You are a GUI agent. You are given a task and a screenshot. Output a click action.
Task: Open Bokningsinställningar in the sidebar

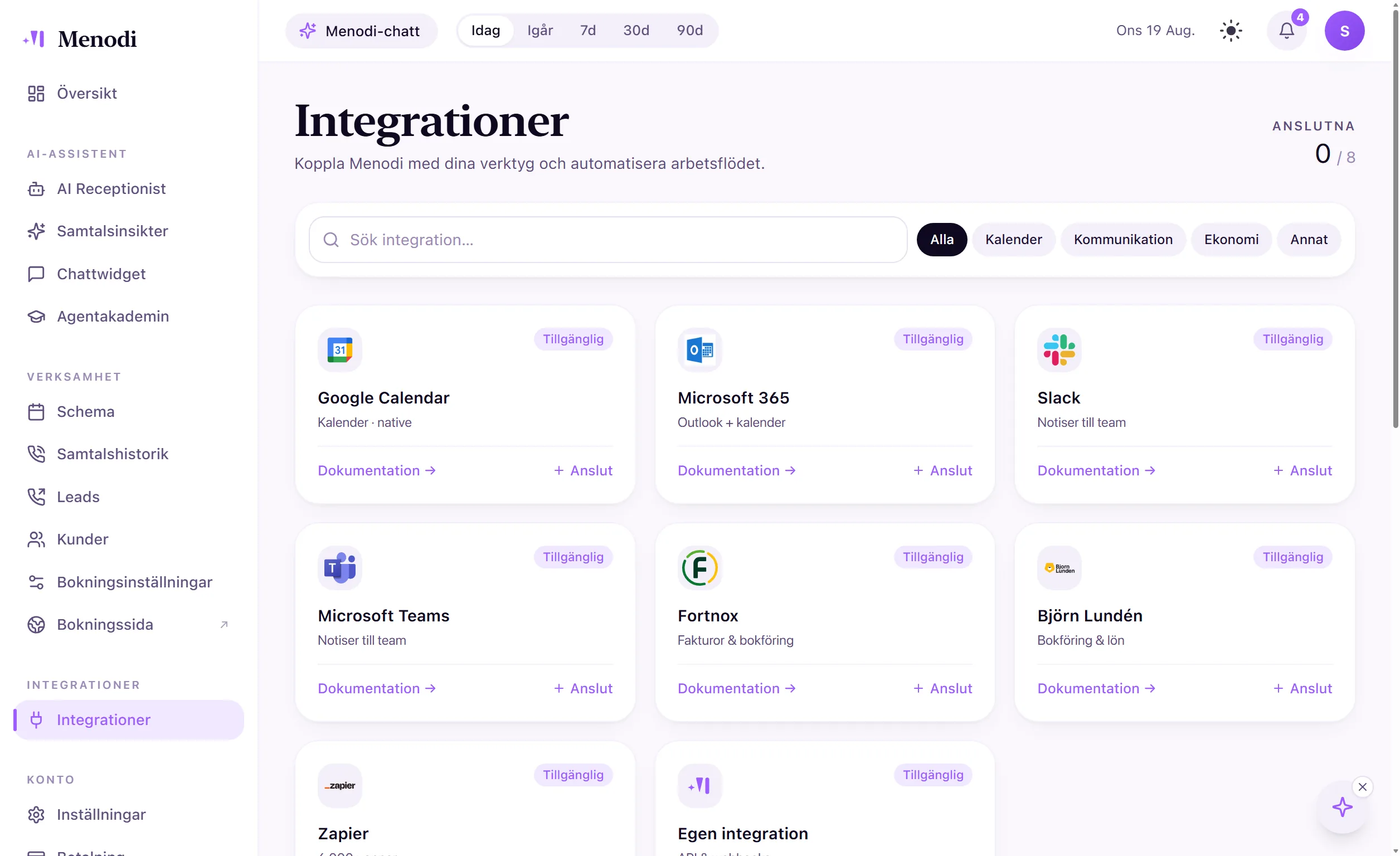click(128, 582)
